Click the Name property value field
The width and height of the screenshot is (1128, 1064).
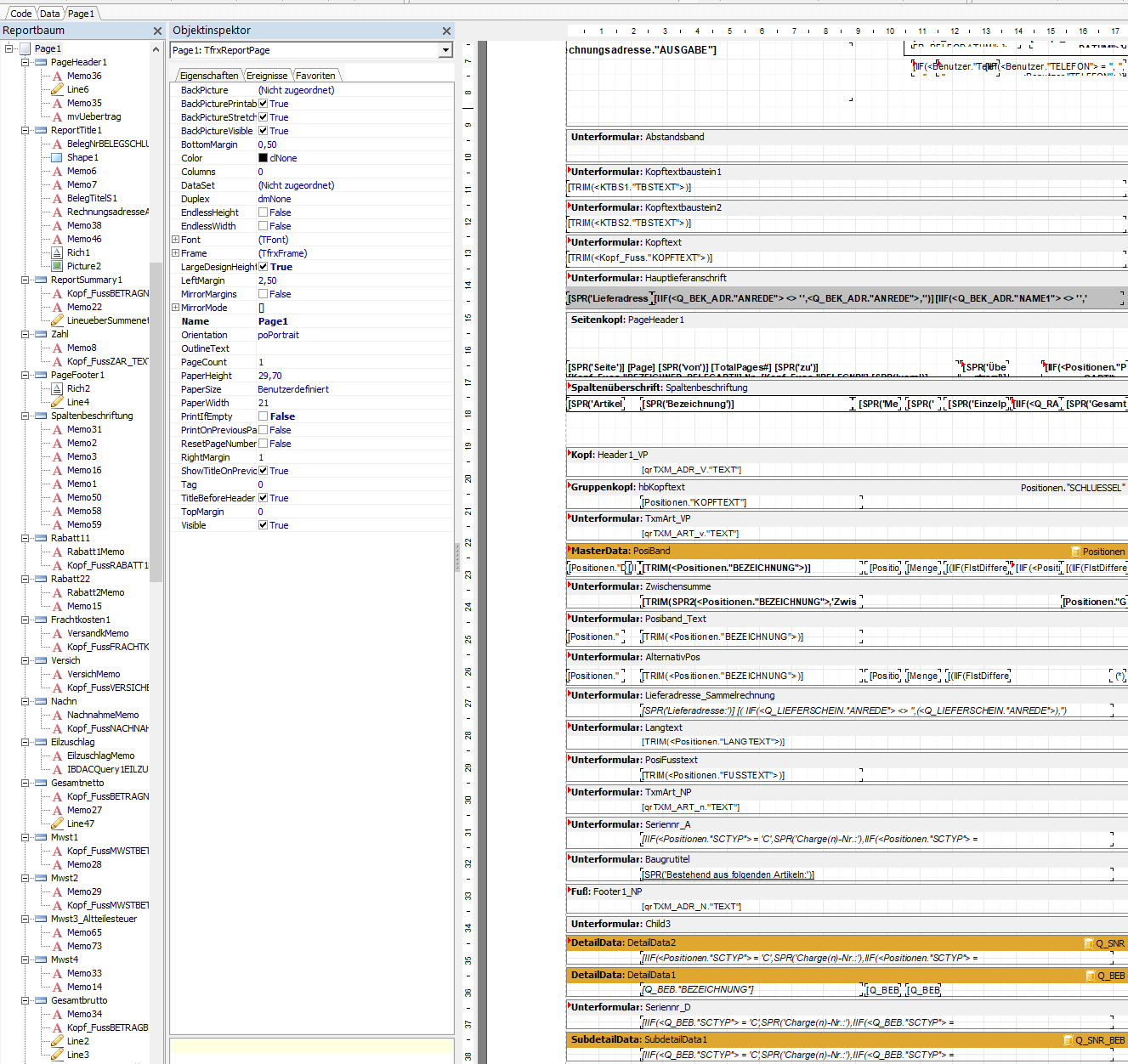(353, 321)
